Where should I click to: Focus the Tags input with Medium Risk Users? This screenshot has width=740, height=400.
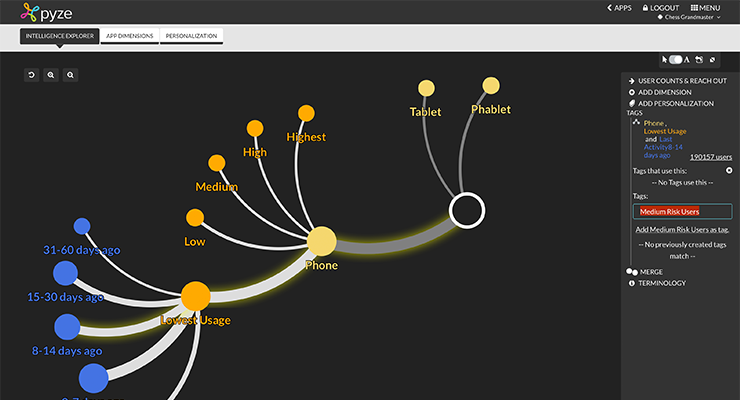tap(682, 211)
